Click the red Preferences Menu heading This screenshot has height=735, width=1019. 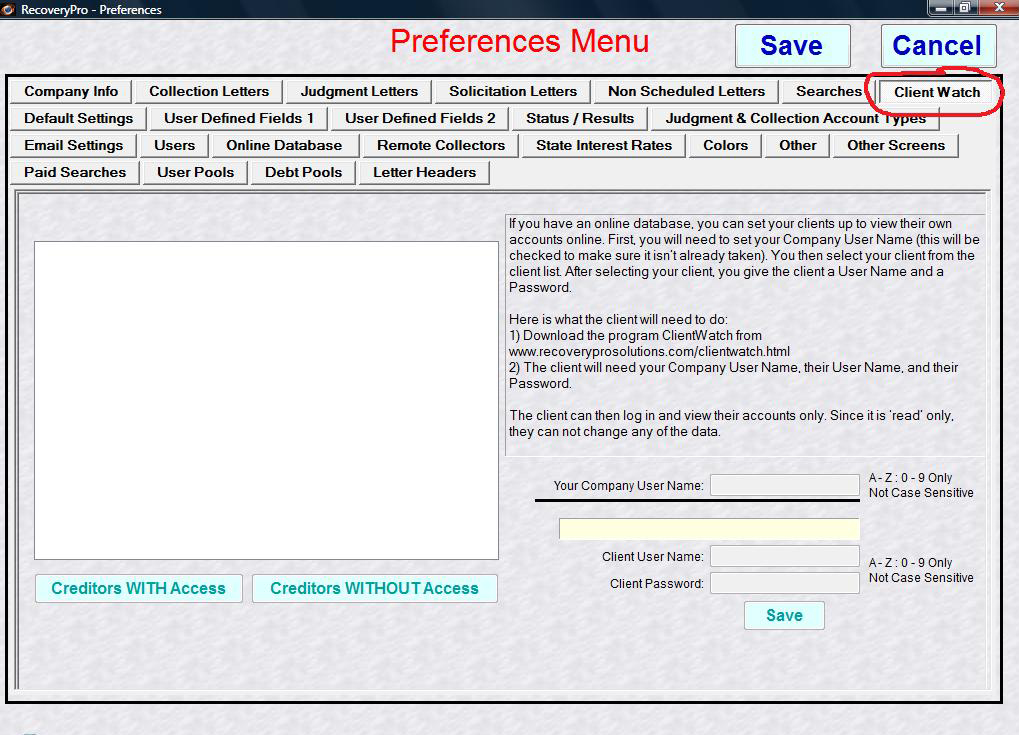pyautogui.click(x=520, y=42)
